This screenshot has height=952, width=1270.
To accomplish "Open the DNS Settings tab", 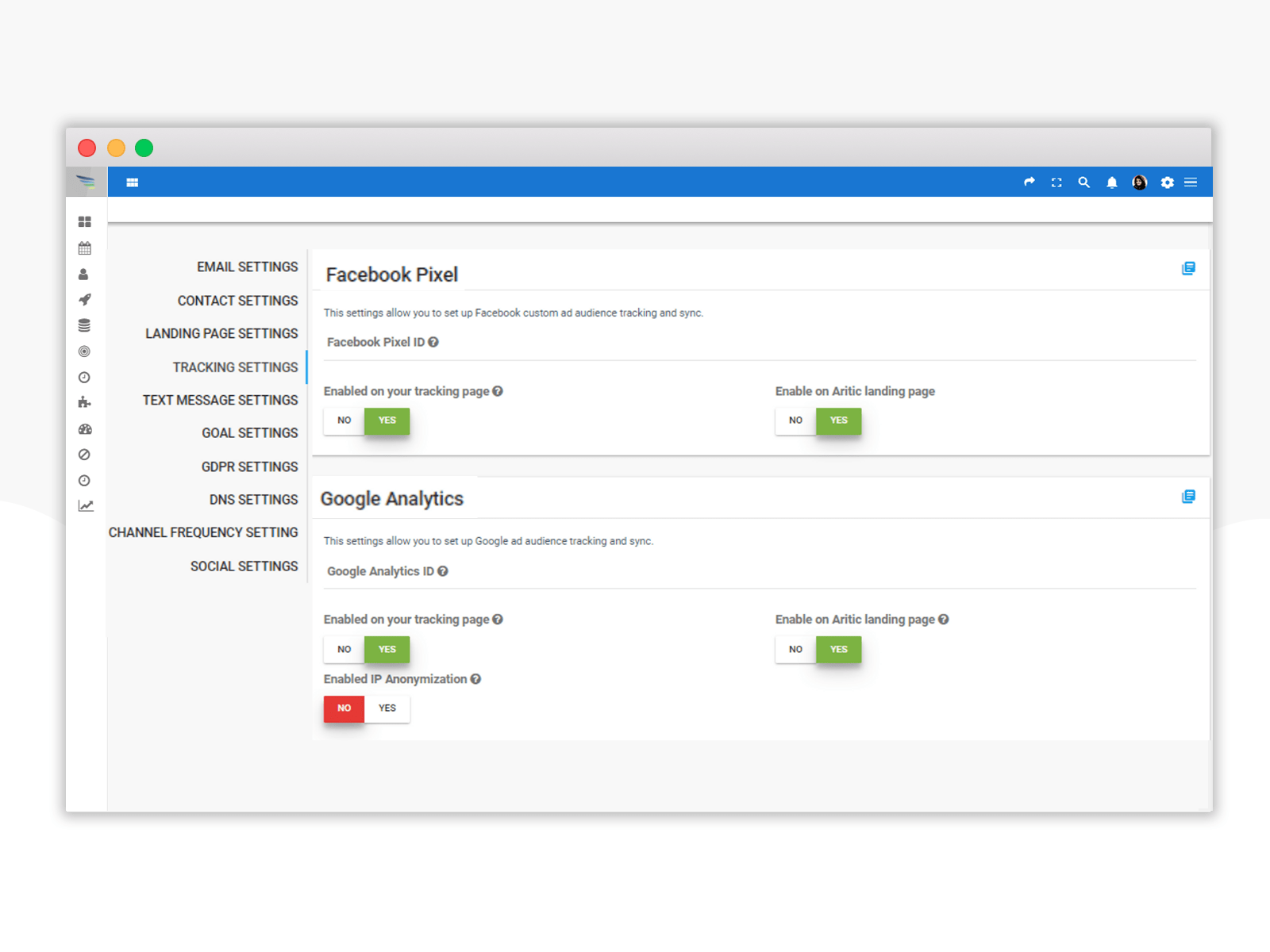I will tap(254, 500).
